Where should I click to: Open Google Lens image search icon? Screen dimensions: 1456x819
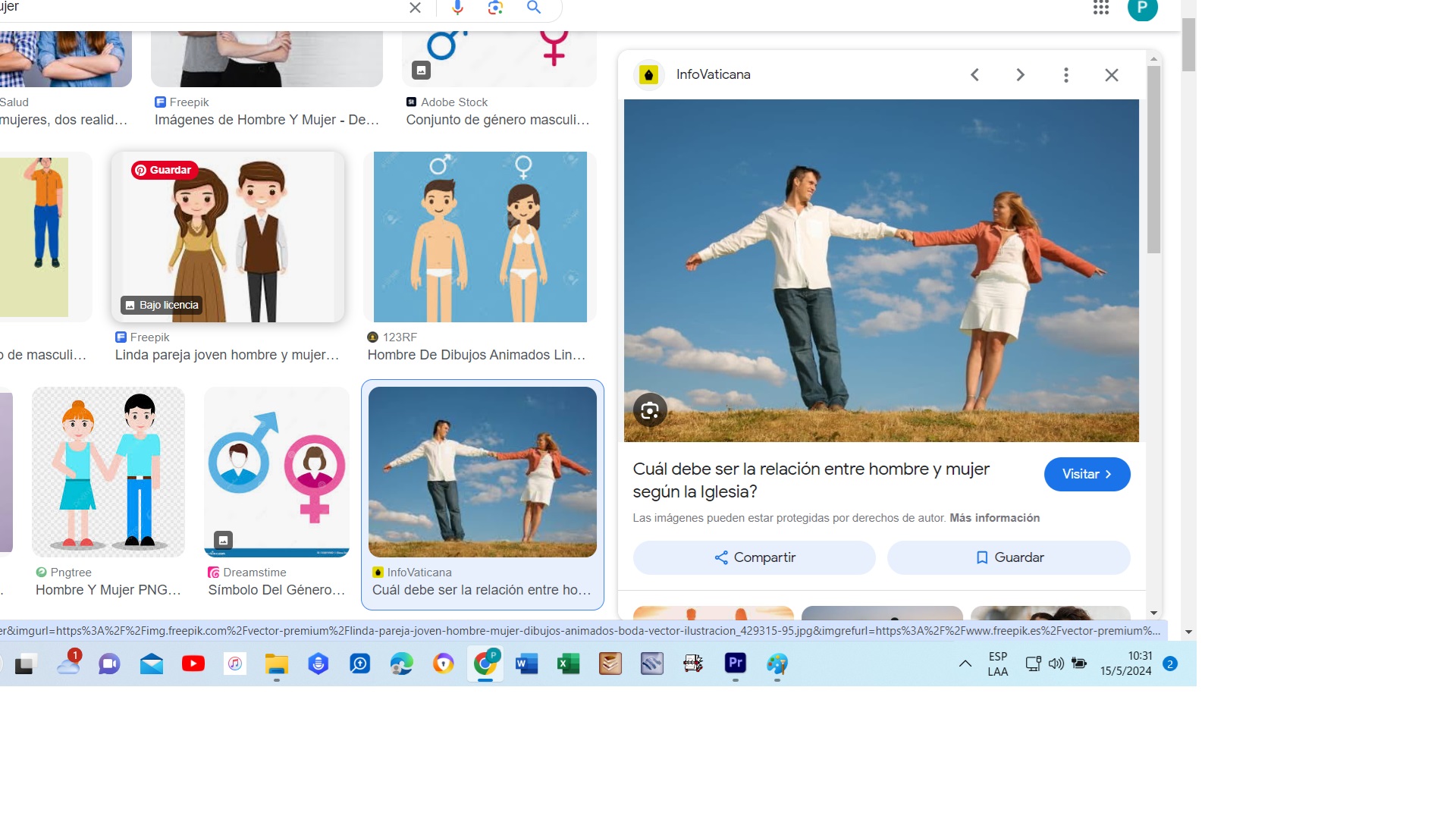(x=495, y=8)
